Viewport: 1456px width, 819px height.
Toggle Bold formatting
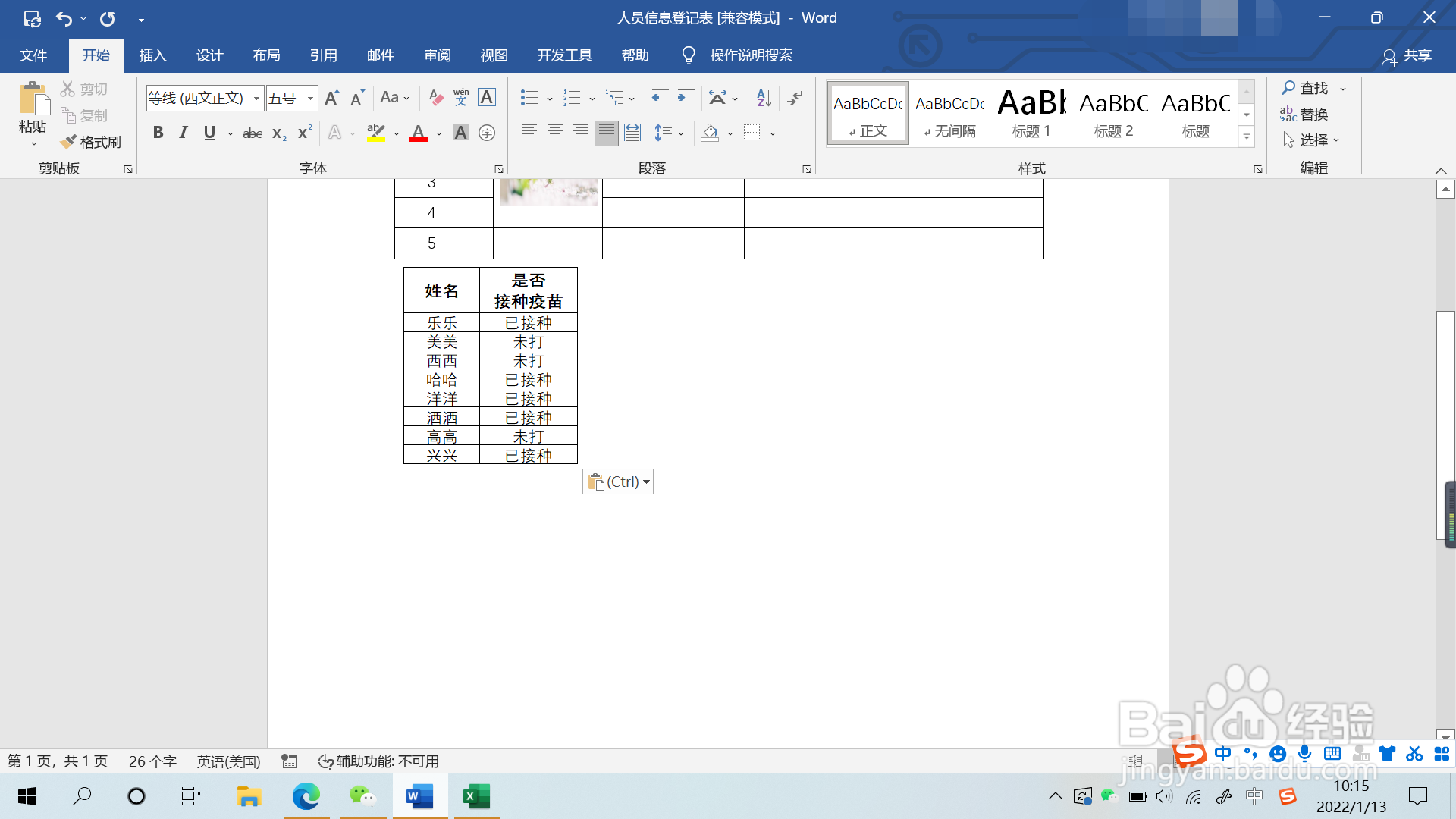point(158,133)
